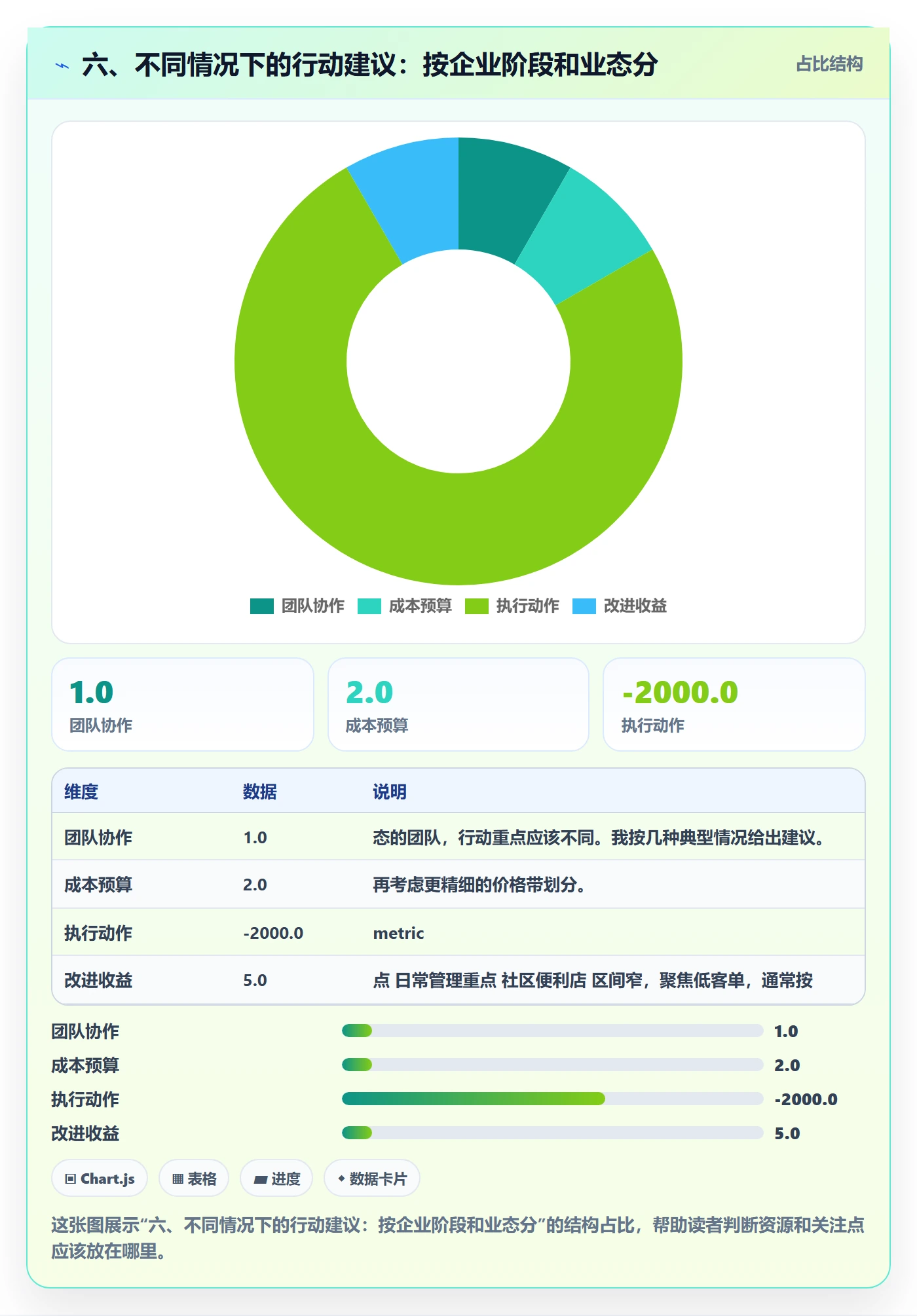The width and height of the screenshot is (917, 1316).
Task: Click the 说明 column header
Action: pos(390,792)
